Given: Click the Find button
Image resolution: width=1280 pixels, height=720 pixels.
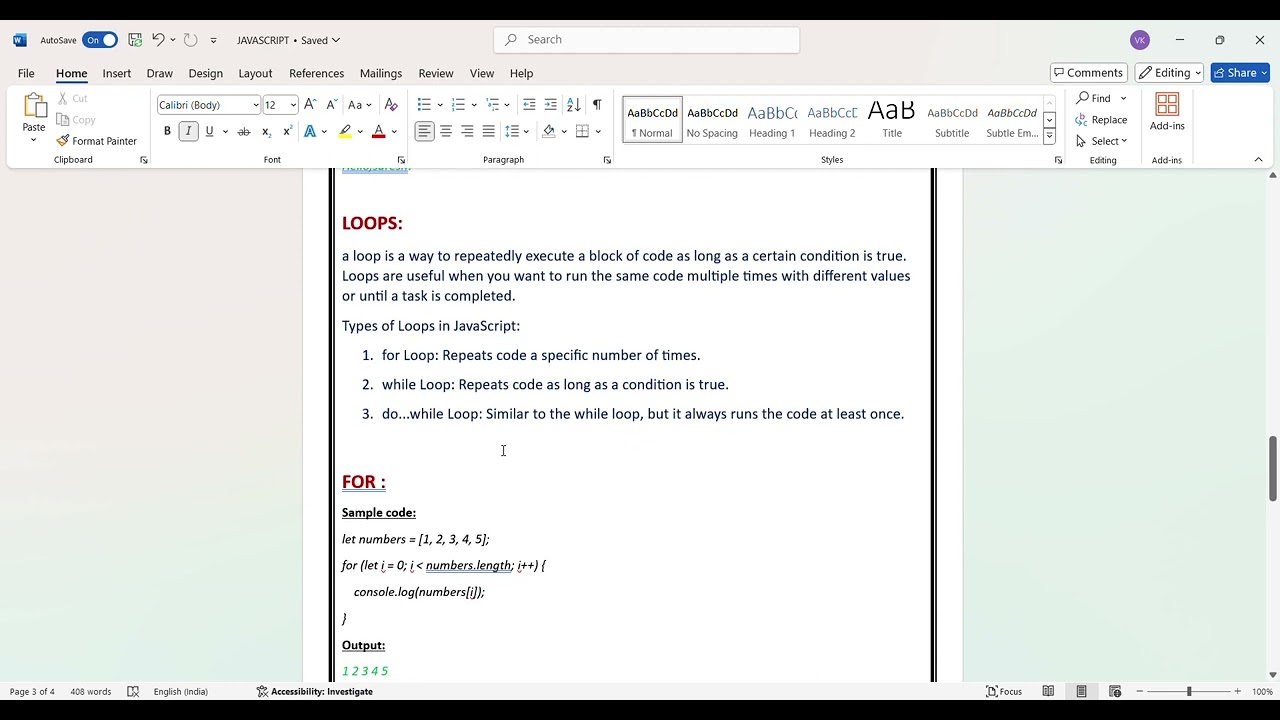Looking at the screenshot, I should point(1094,98).
